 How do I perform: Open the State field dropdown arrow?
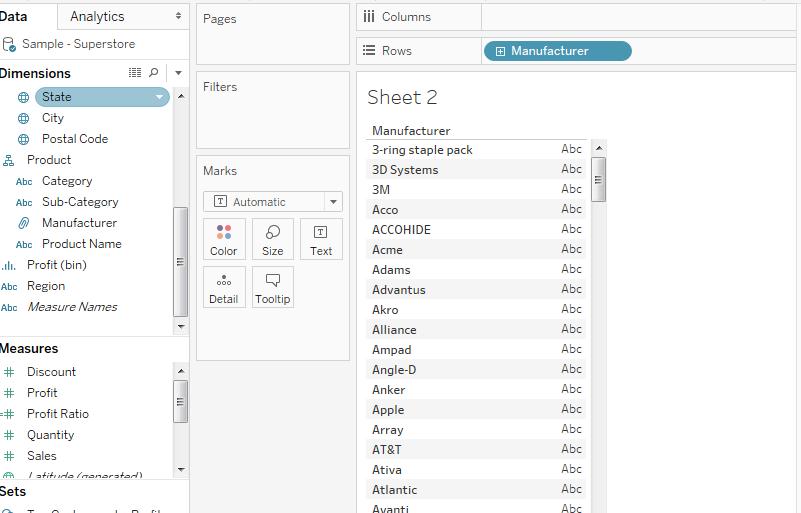tap(160, 97)
